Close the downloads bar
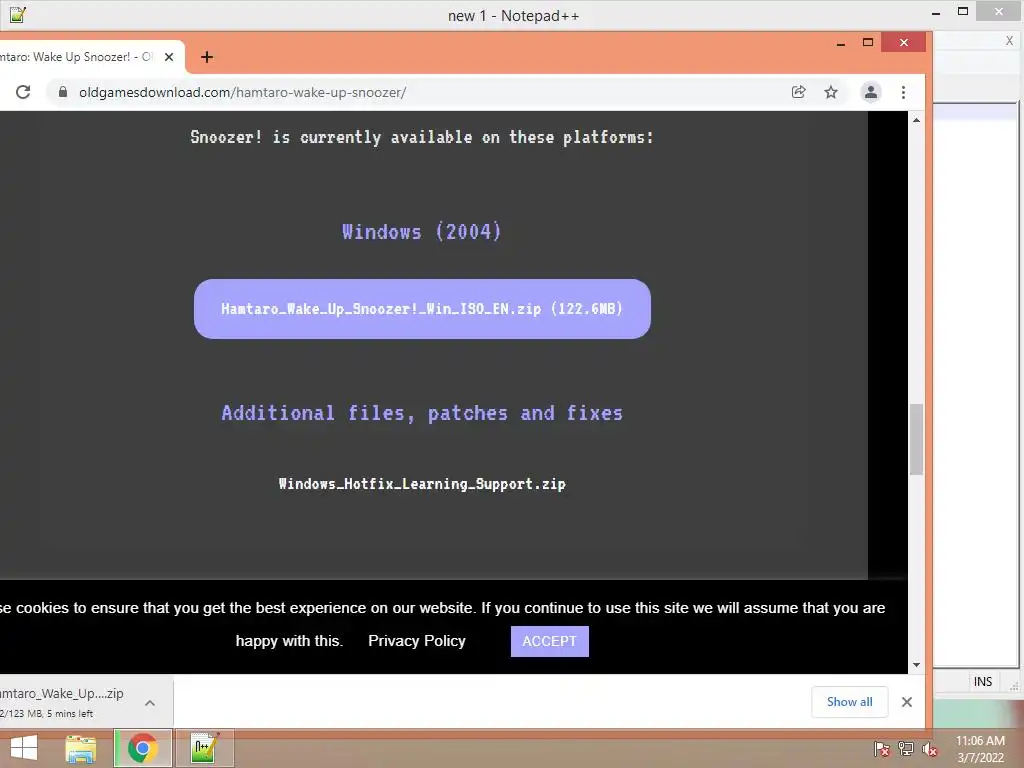The width and height of the screenshot is (1024, 768). (906, 702)
